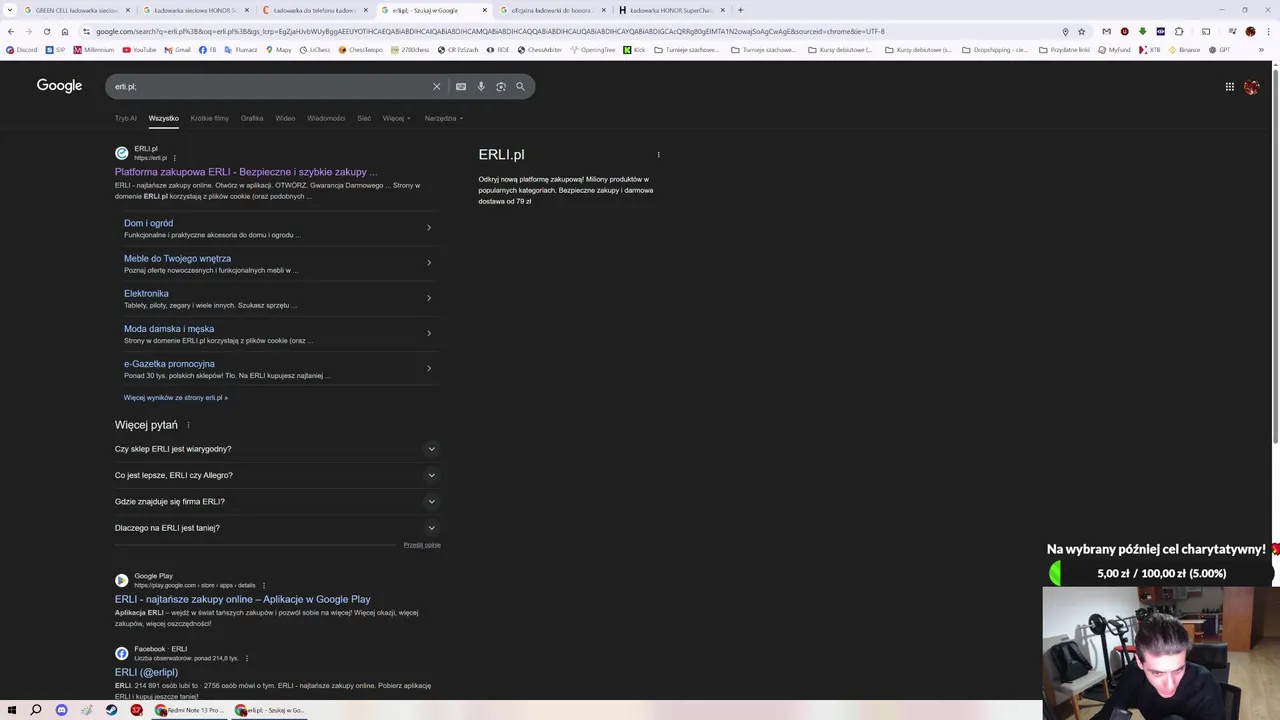Open Discord from the taskbar
Screen dimensions: 1280x720
tap(61, 710)
